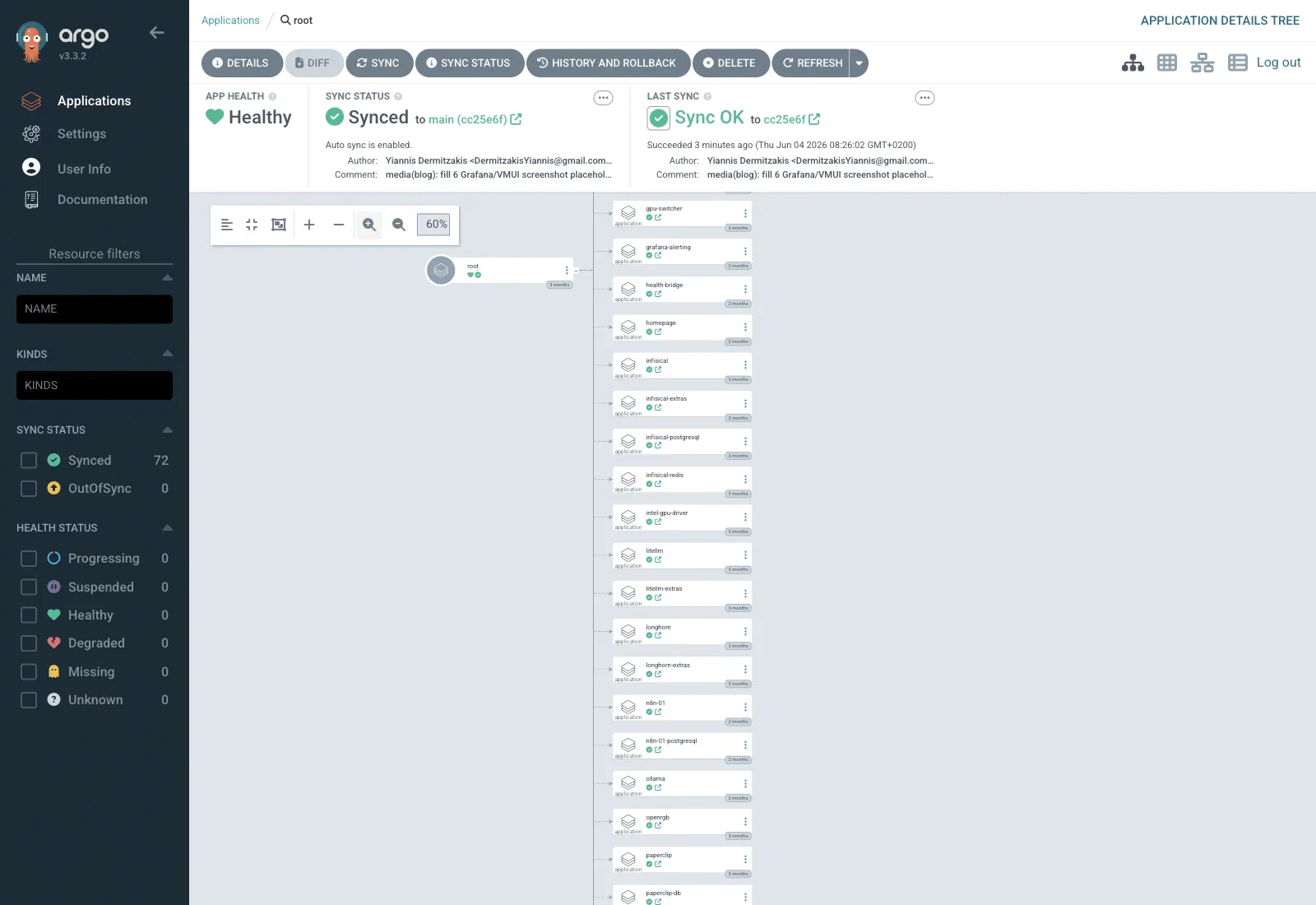Open the REFRESH dropdown arrow
The height and width of the screenshot is (905, 1316).
point(859,63)
